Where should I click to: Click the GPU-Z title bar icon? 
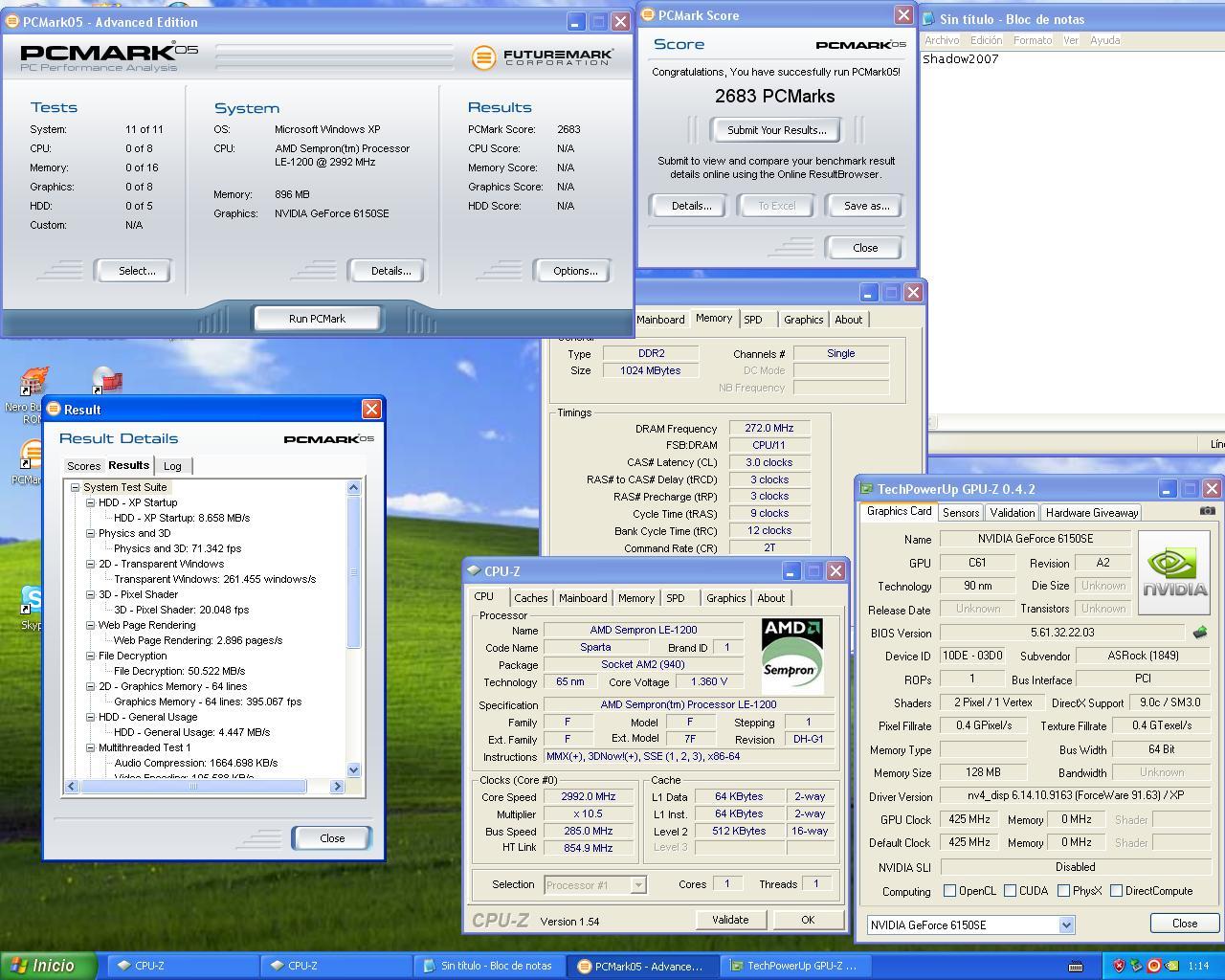click(866, 489)
